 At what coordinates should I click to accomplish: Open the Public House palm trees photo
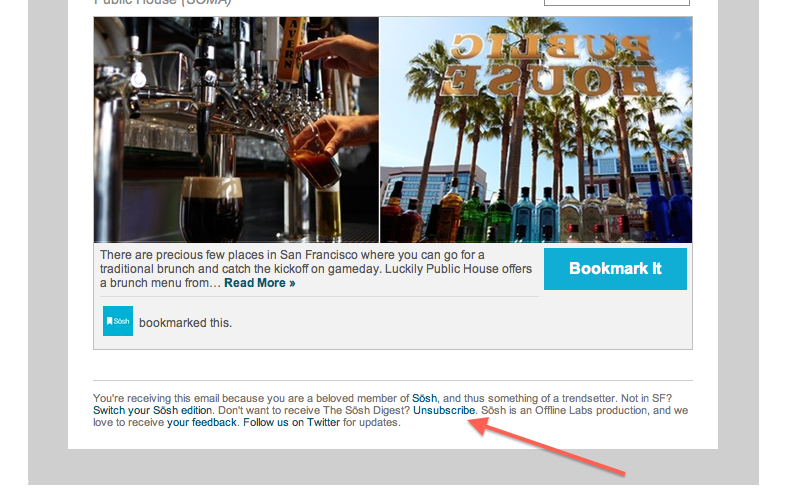click(536, 130)
